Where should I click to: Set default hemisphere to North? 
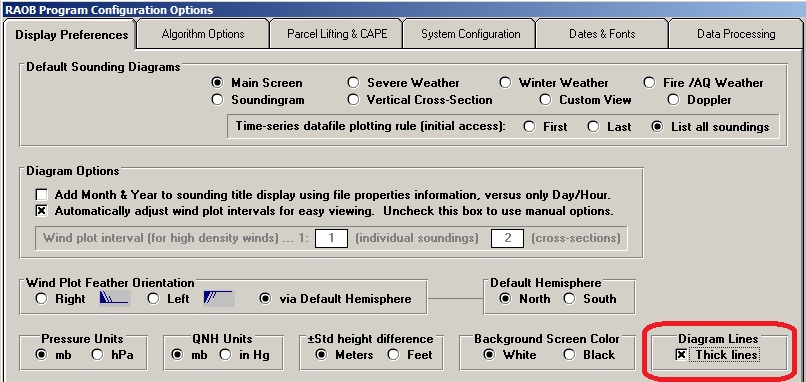tap(505, 299)
